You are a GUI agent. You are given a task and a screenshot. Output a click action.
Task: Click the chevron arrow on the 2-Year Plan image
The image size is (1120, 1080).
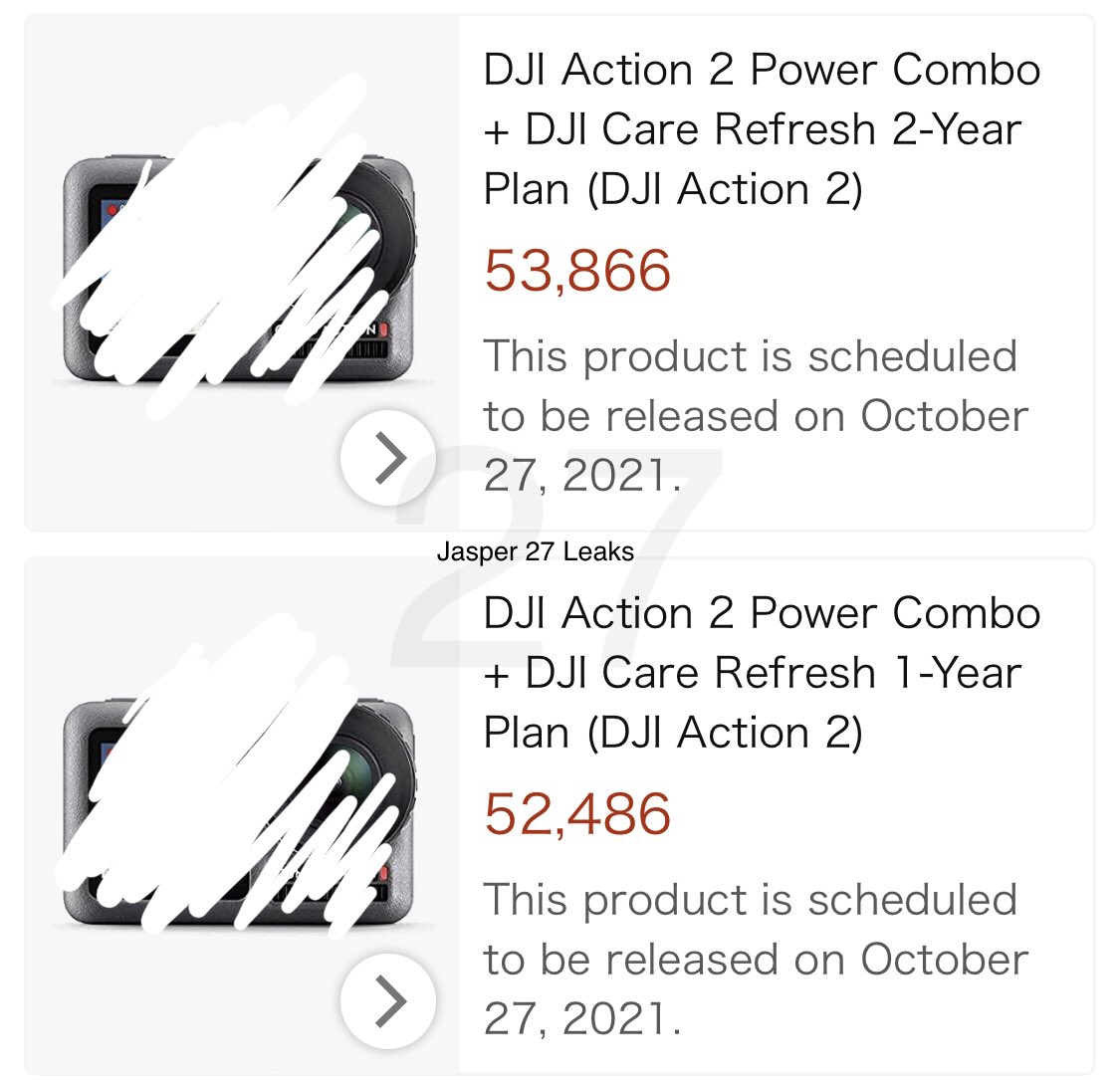click(388, 457)
